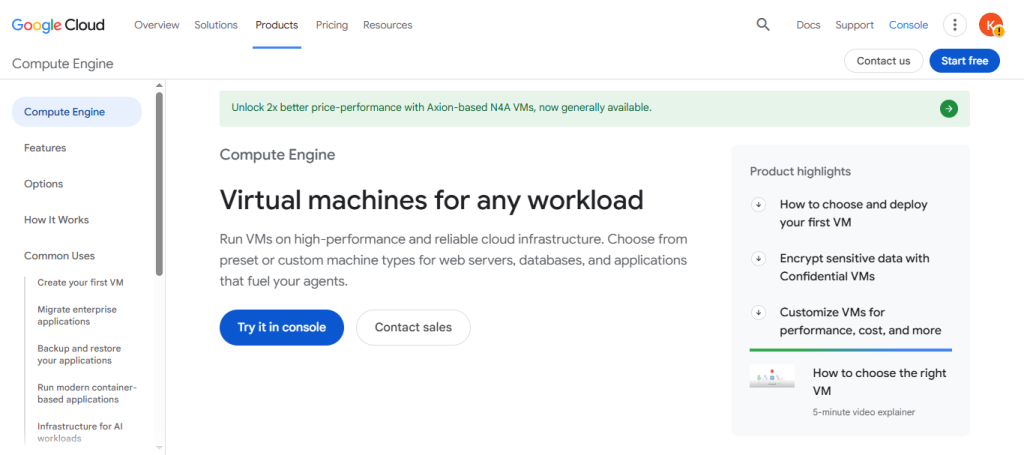Click the sidebar vertical scrollbar thumb
Screen dimensions: 1024x455
159,183
